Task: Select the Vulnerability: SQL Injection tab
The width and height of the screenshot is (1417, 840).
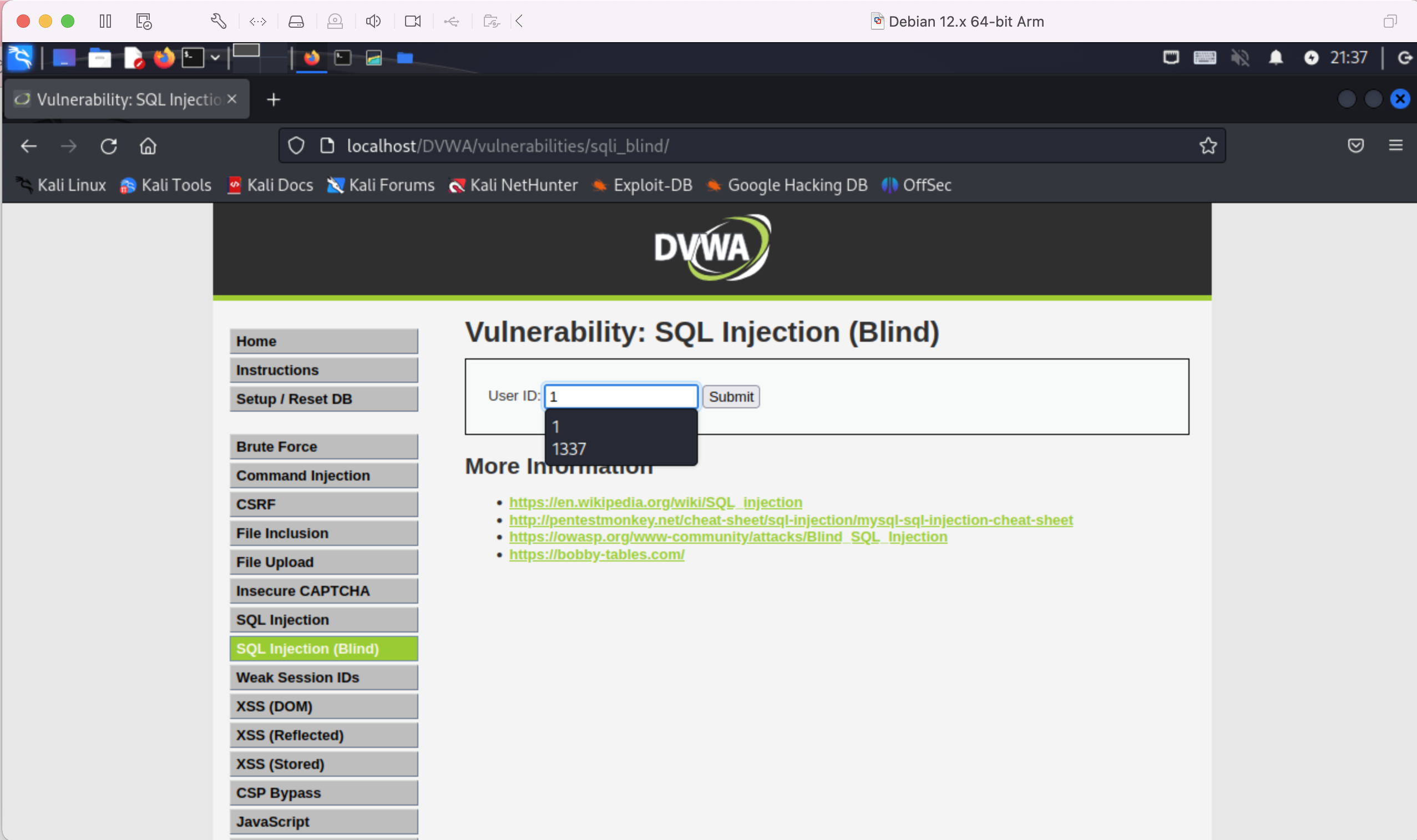Action: 125,99
